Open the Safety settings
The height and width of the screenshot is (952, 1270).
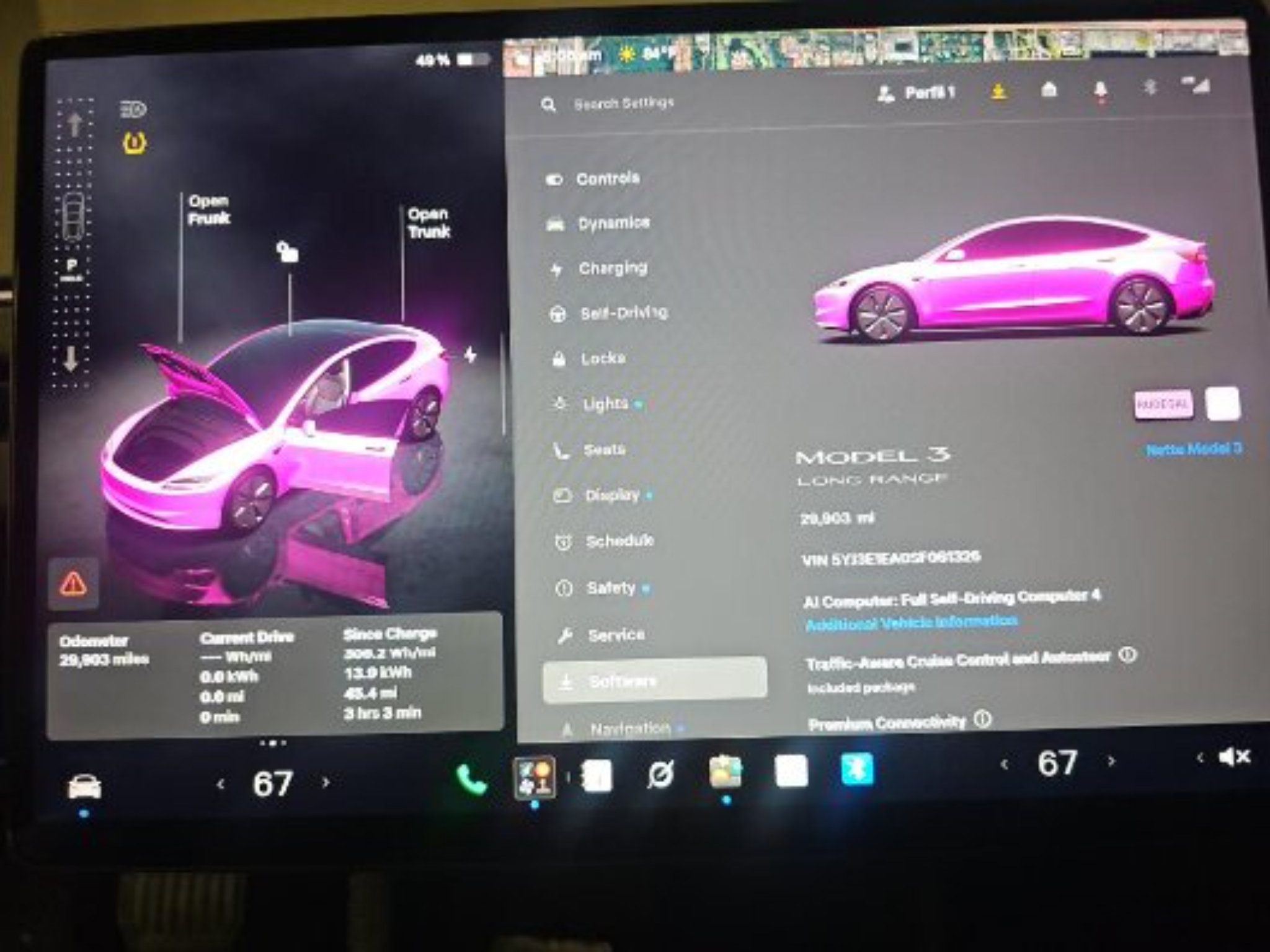(x=602, y=588)
